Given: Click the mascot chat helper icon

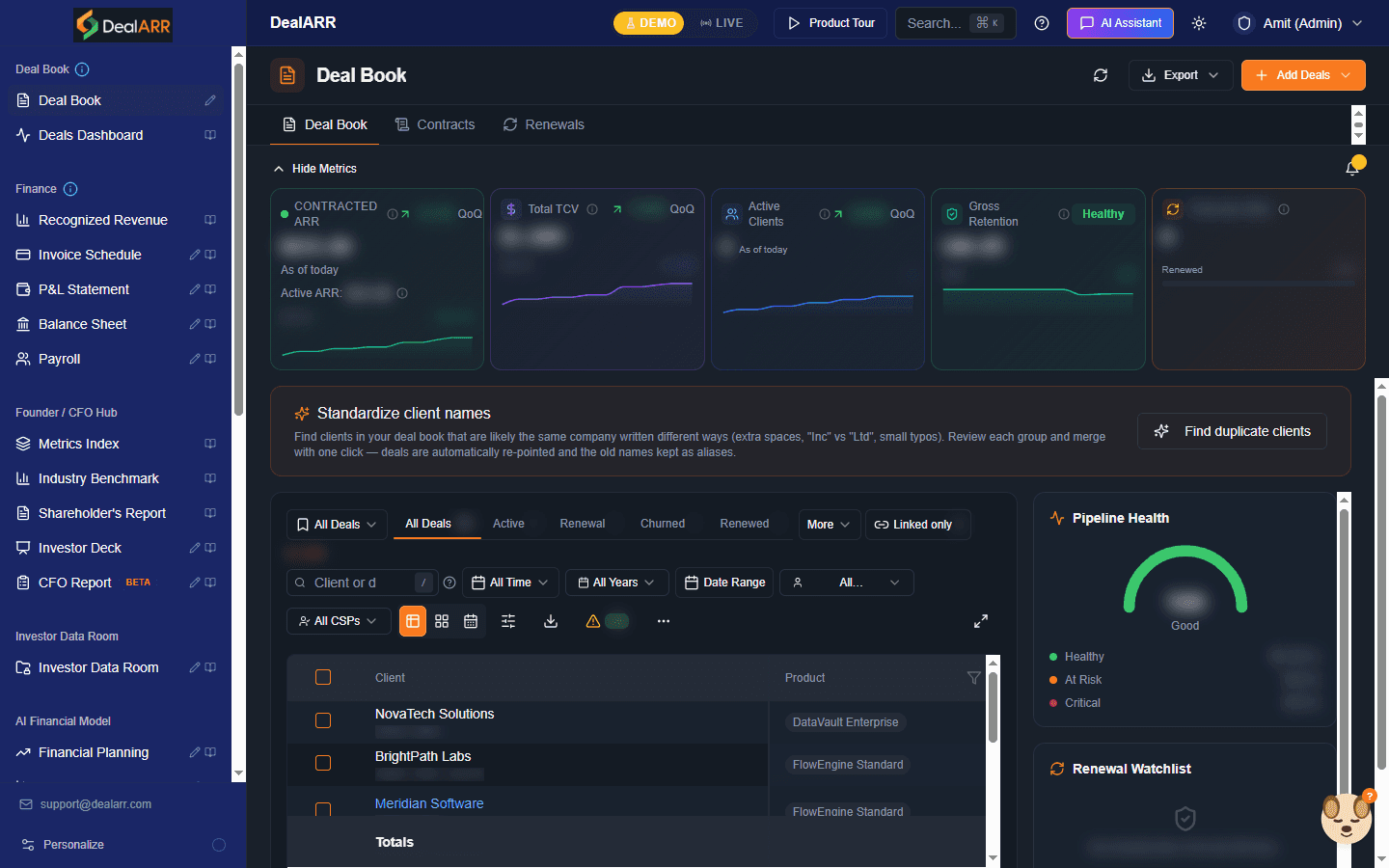Looking at the screenshot, I should [1347, 818].
